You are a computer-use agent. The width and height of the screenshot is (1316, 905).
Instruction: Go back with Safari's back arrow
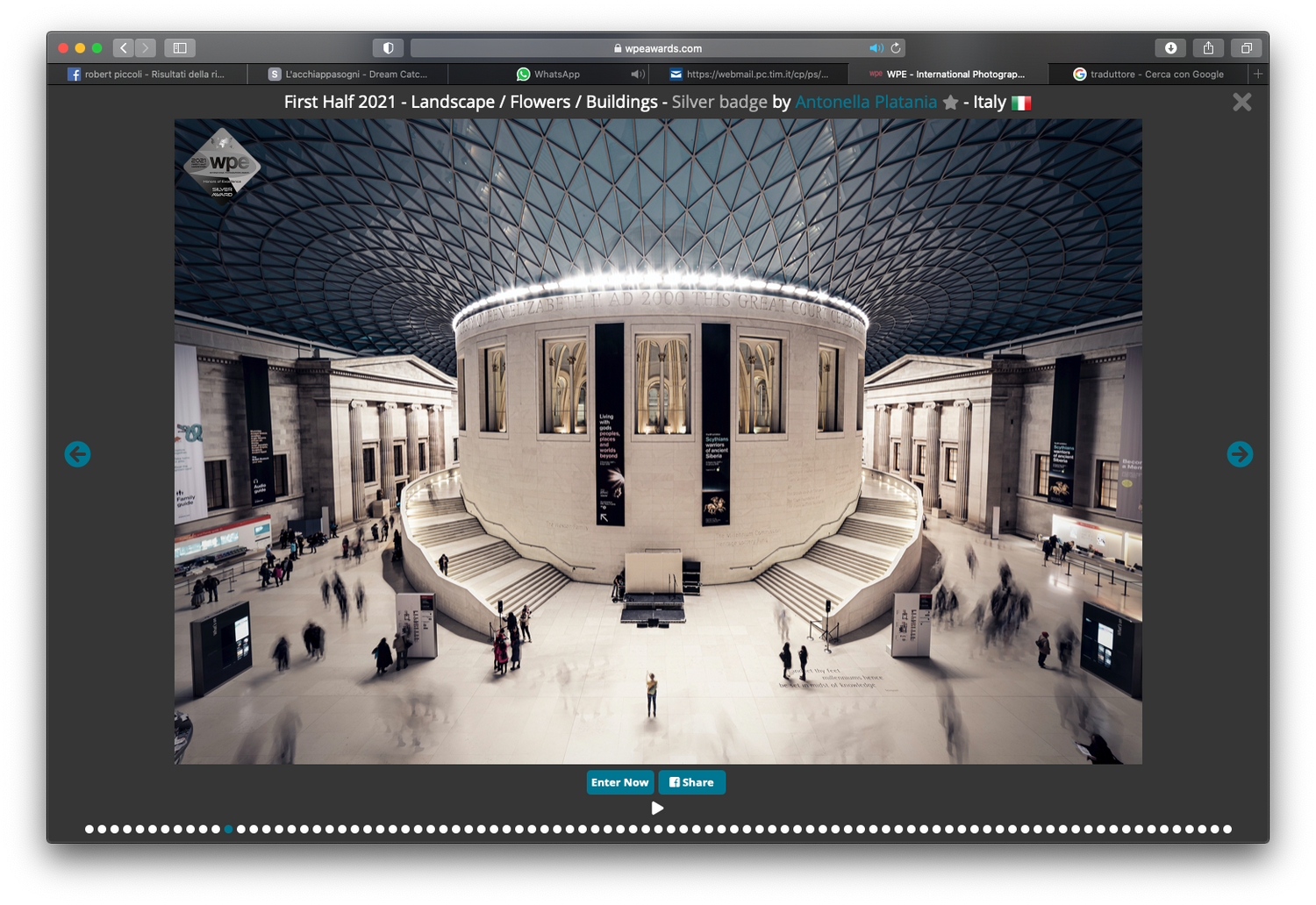124,48
